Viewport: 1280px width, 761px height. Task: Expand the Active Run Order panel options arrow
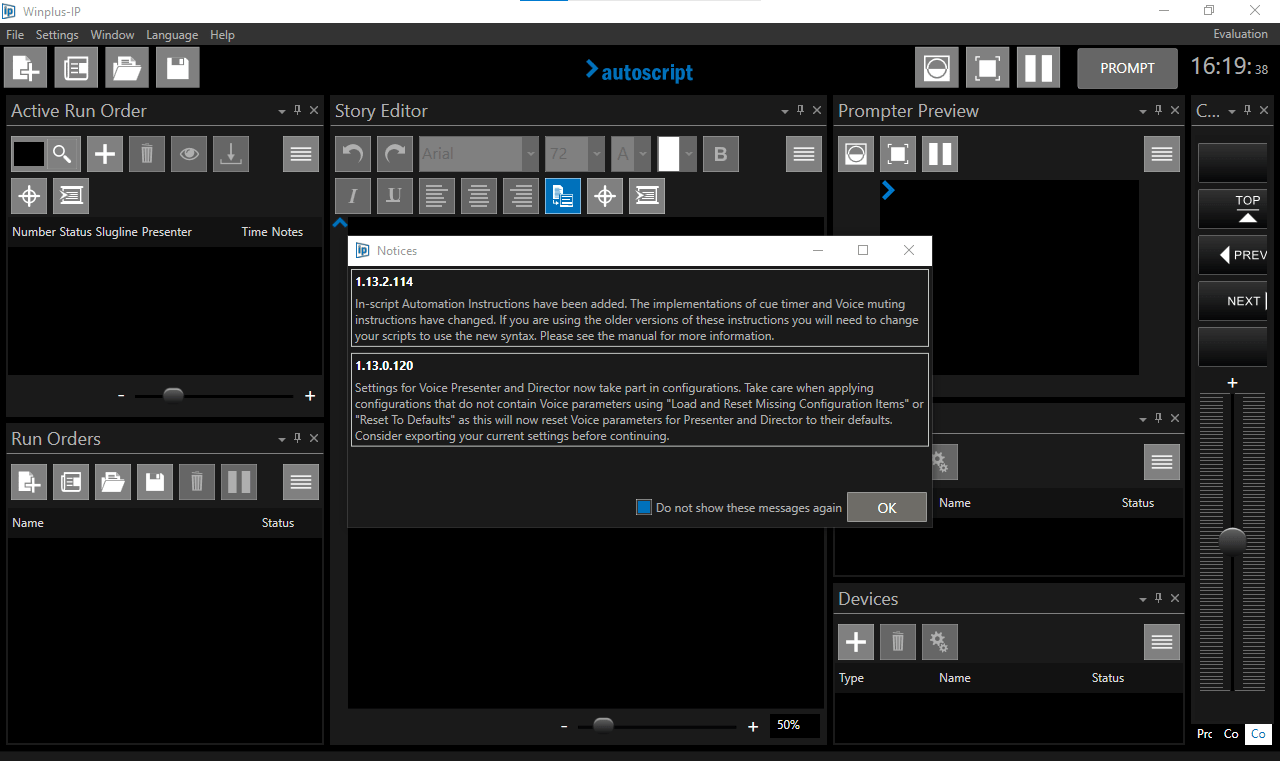(x=282, y=111)
